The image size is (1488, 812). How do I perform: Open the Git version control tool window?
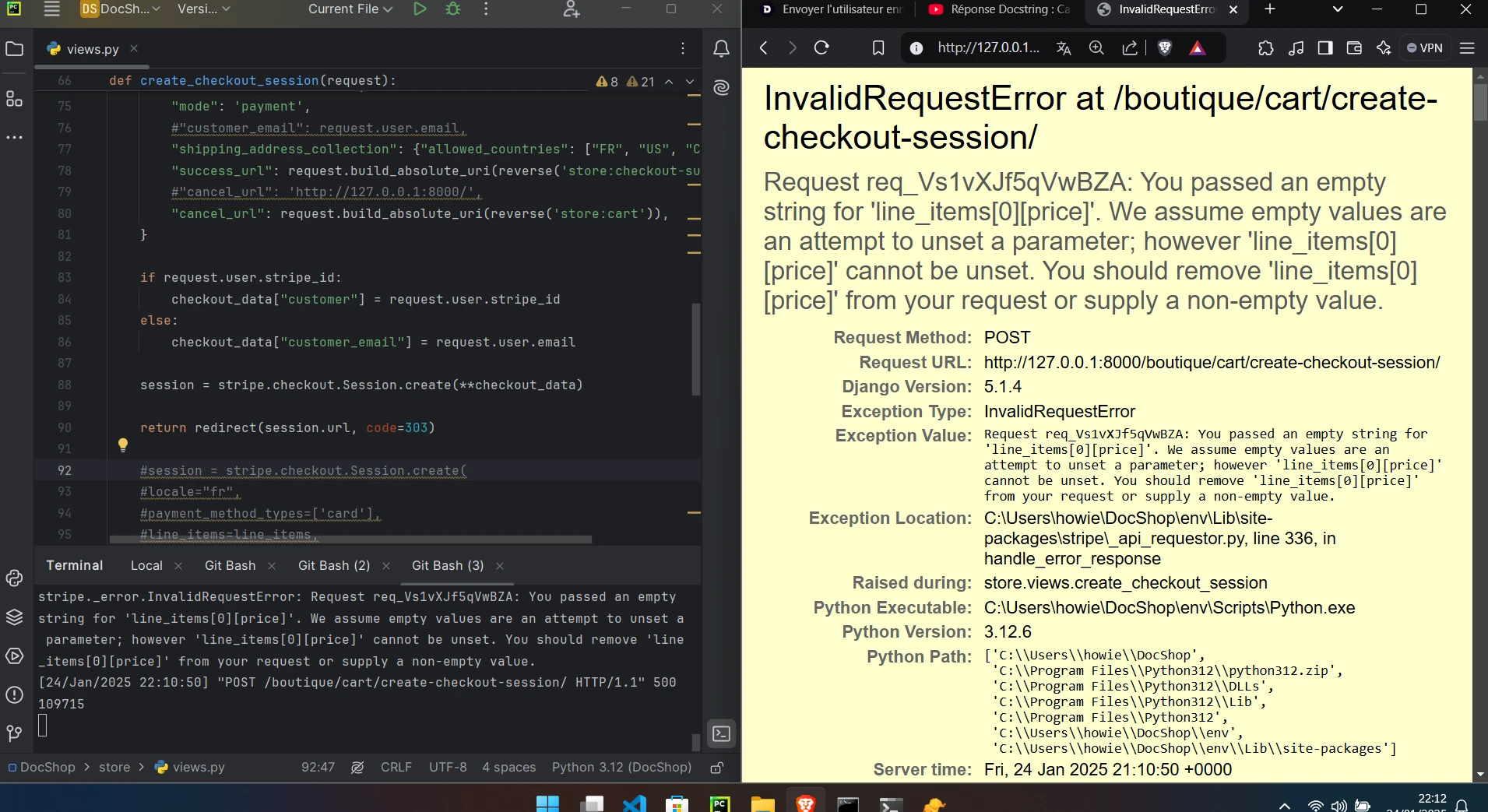pyautogui.click(x=14, y=733)
